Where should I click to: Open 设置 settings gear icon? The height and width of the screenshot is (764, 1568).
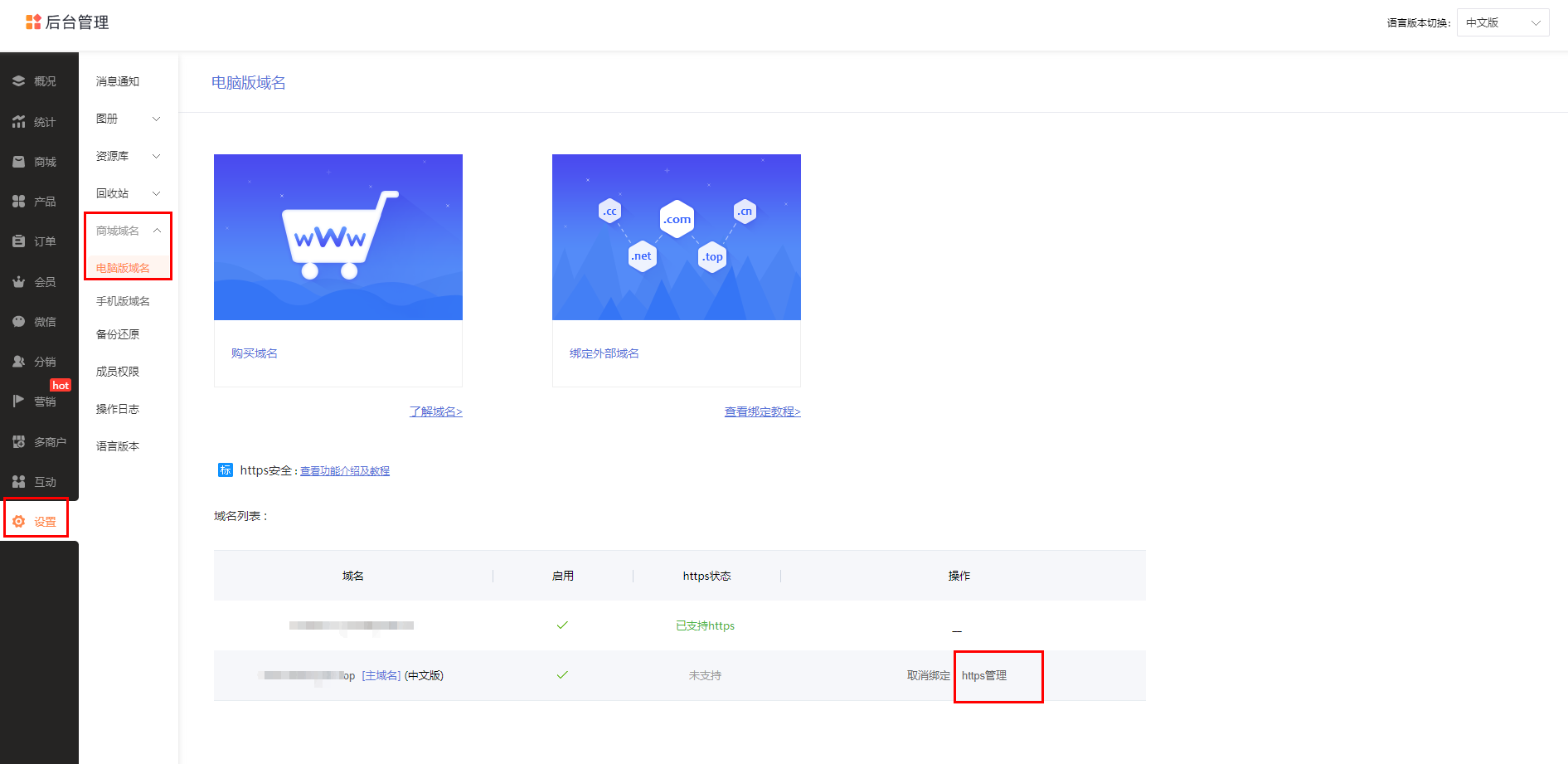tap(18, 522)
